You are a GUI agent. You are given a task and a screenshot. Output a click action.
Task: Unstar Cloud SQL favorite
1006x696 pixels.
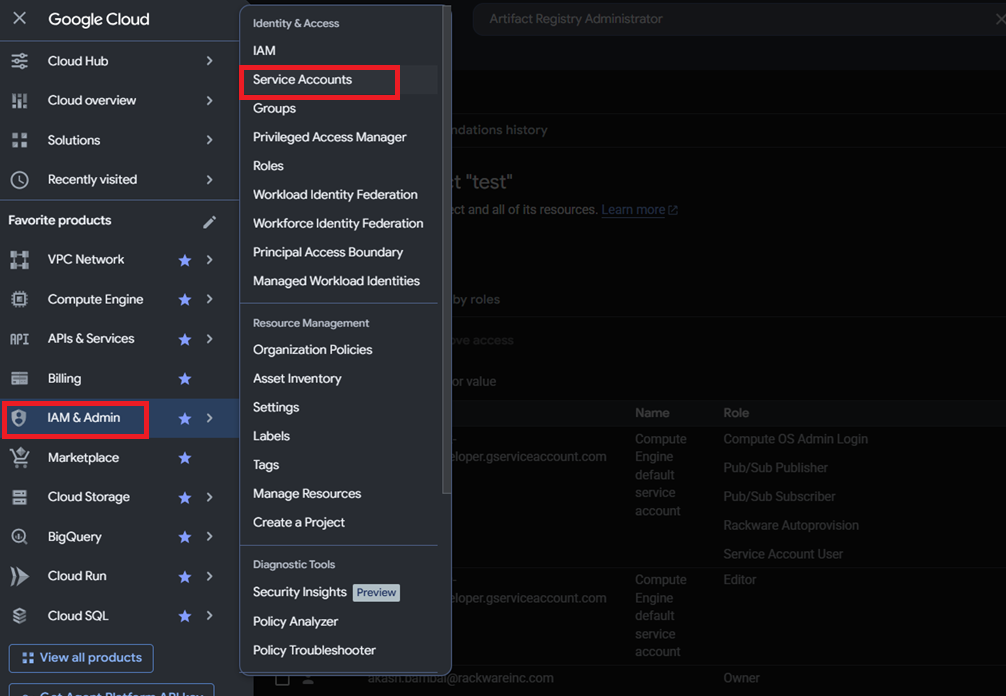185,616
